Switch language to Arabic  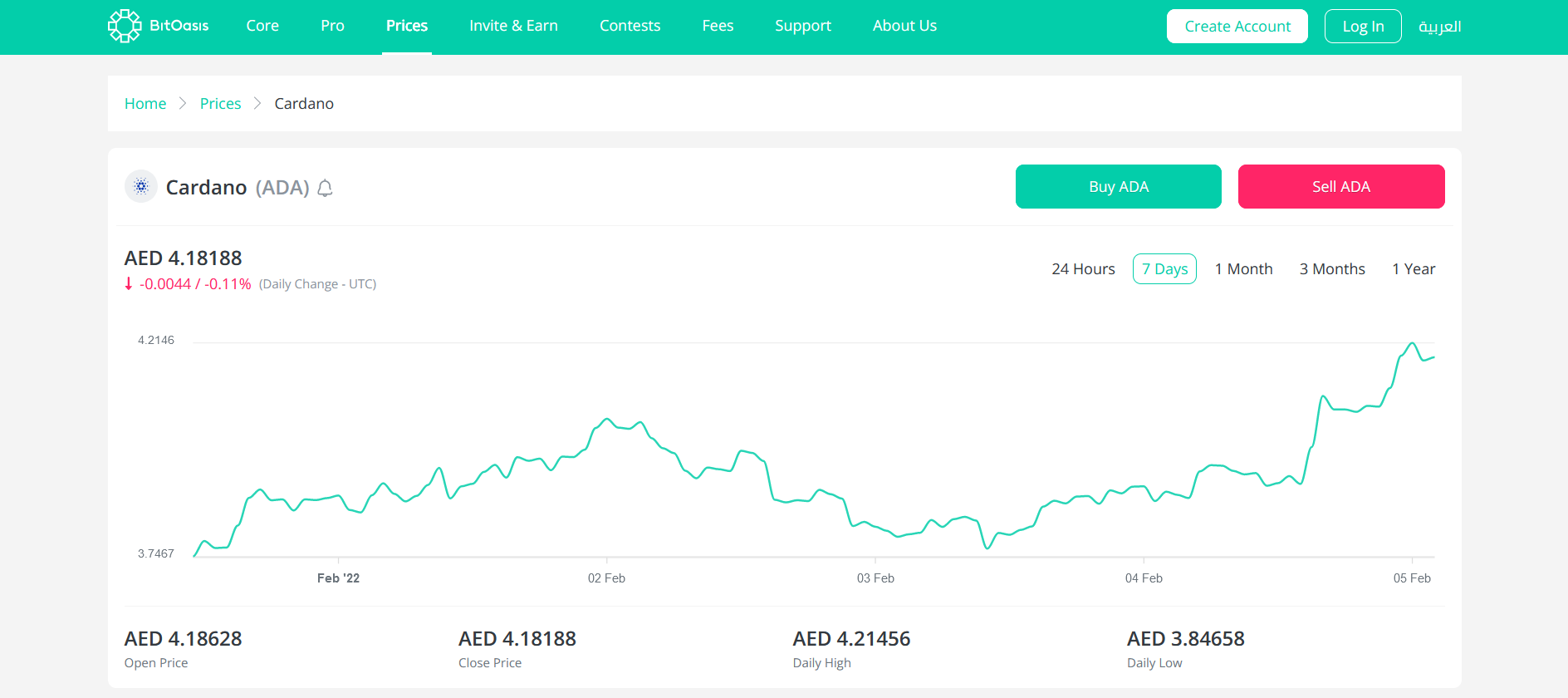coord(1439,27)
